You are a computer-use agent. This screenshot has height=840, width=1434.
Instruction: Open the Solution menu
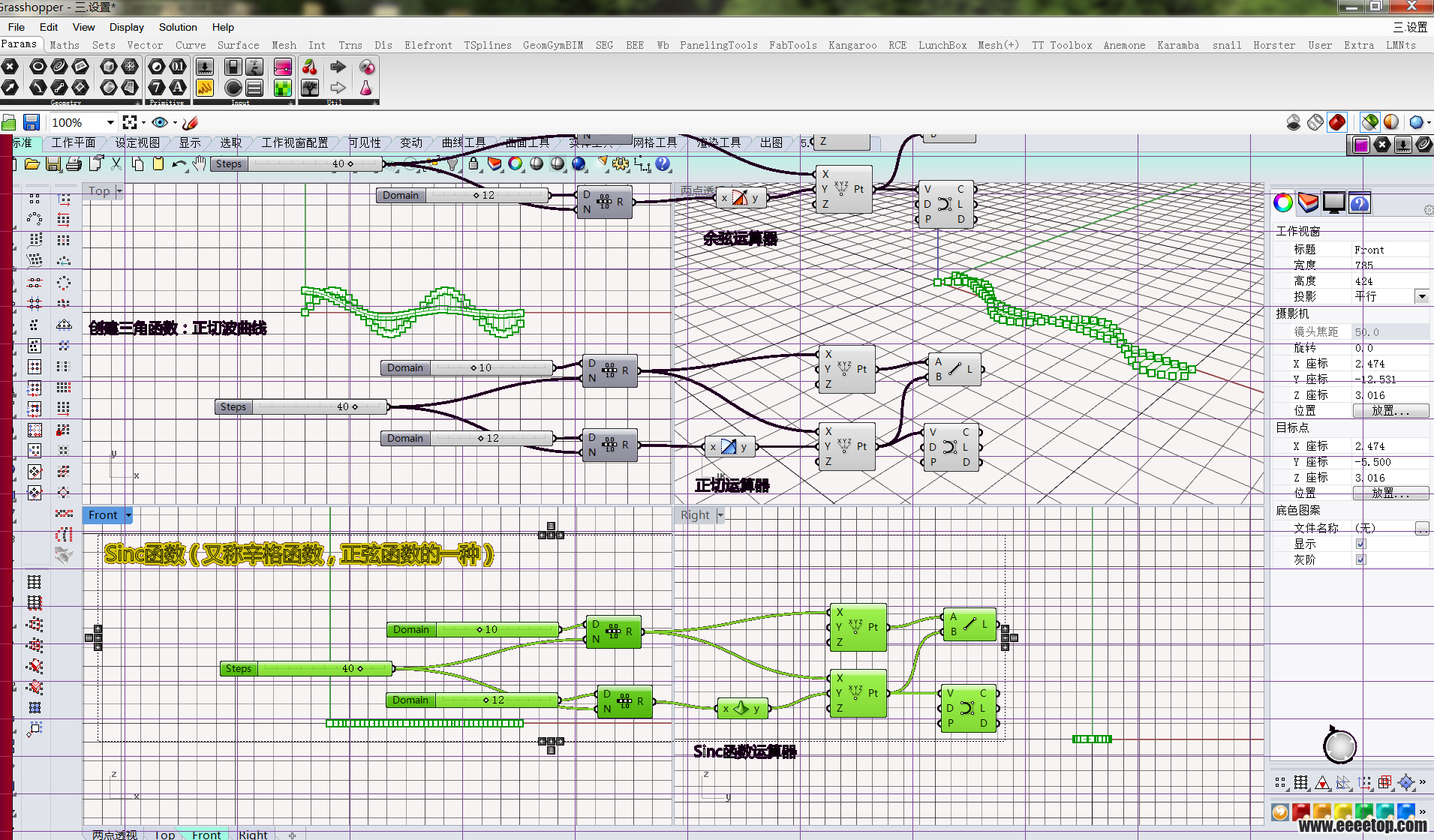(178, 27)
